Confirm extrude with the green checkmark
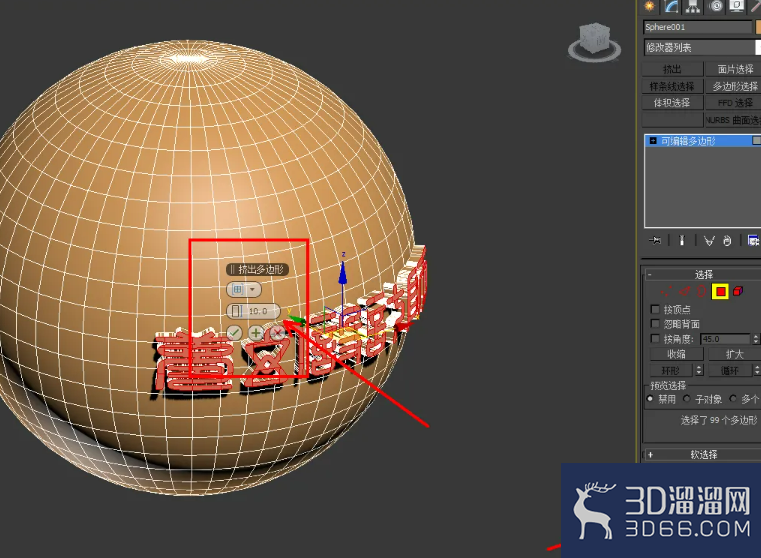 click(234, 333)
